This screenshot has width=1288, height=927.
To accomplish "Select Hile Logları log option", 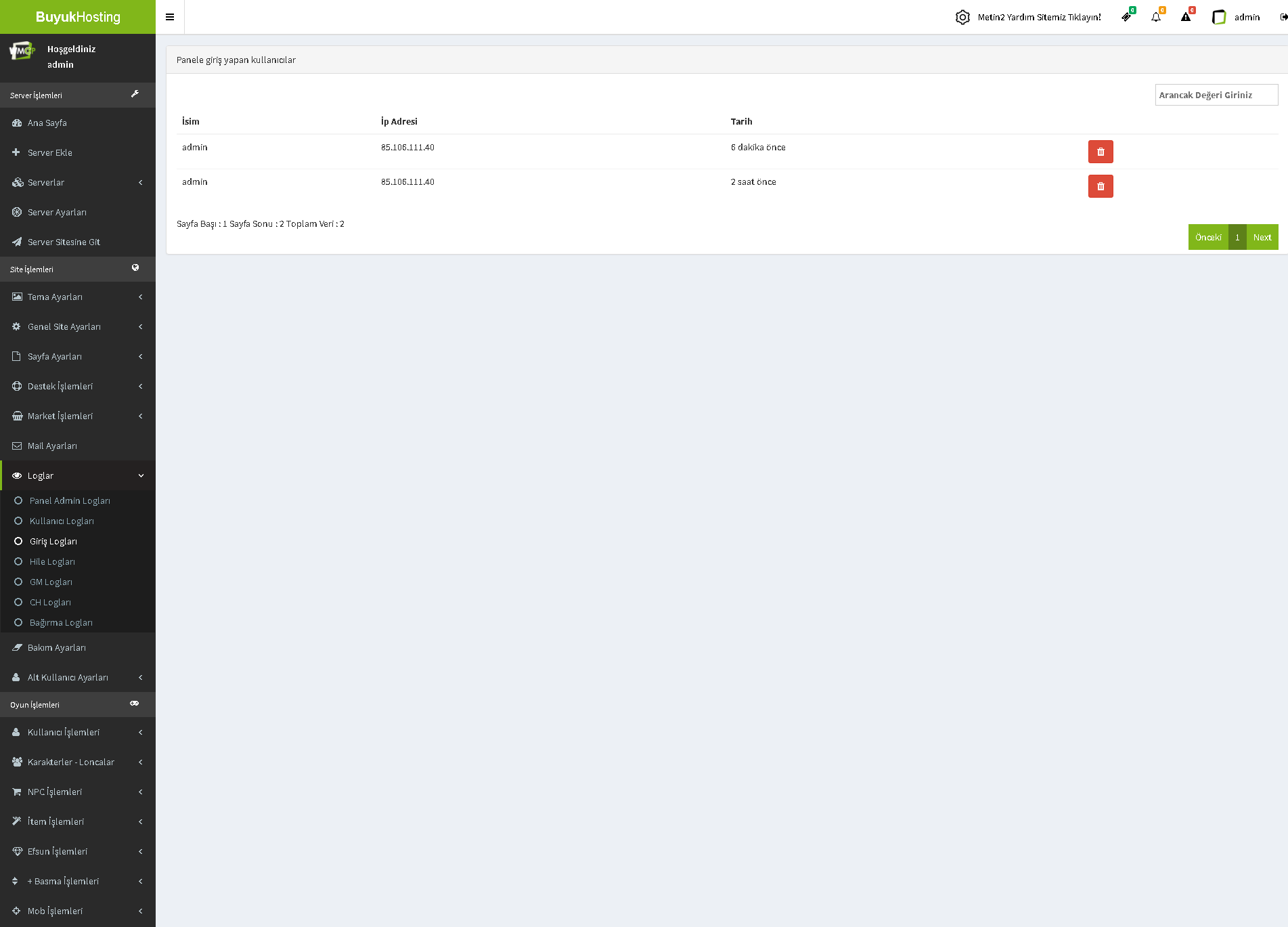I will [x=52, y=562].
